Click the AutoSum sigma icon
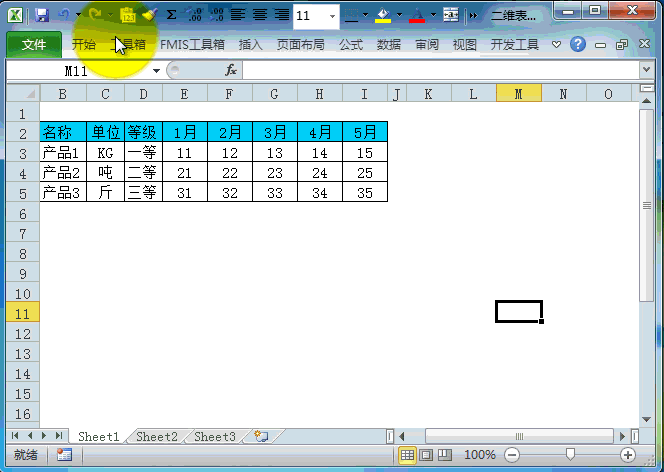 171,15
